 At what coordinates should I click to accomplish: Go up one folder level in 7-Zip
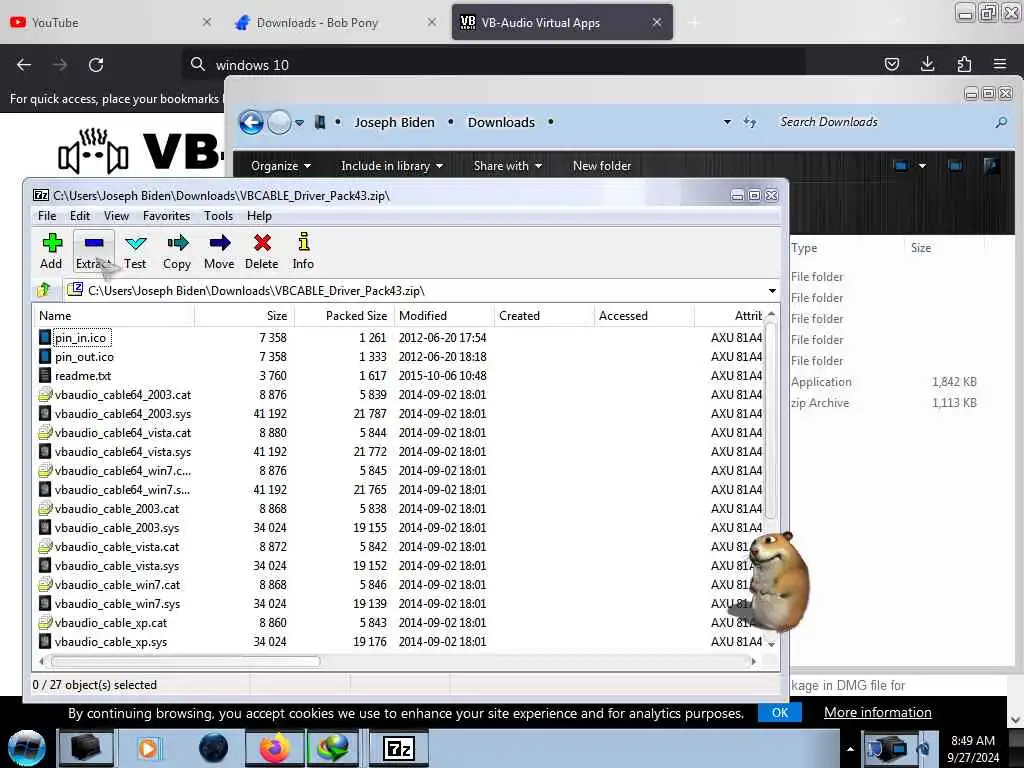click(x=44, y=290)
